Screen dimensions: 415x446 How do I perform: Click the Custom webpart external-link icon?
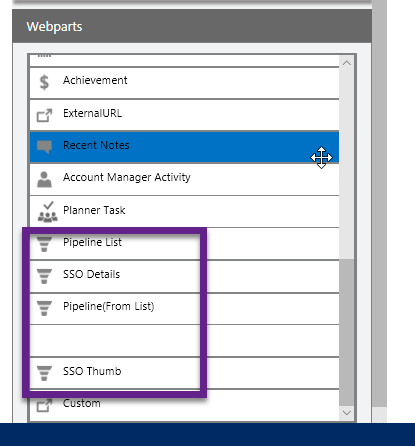coord(44,405)
